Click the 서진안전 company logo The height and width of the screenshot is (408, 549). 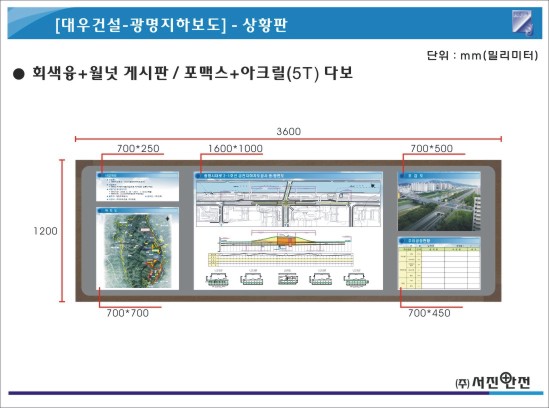493,381
